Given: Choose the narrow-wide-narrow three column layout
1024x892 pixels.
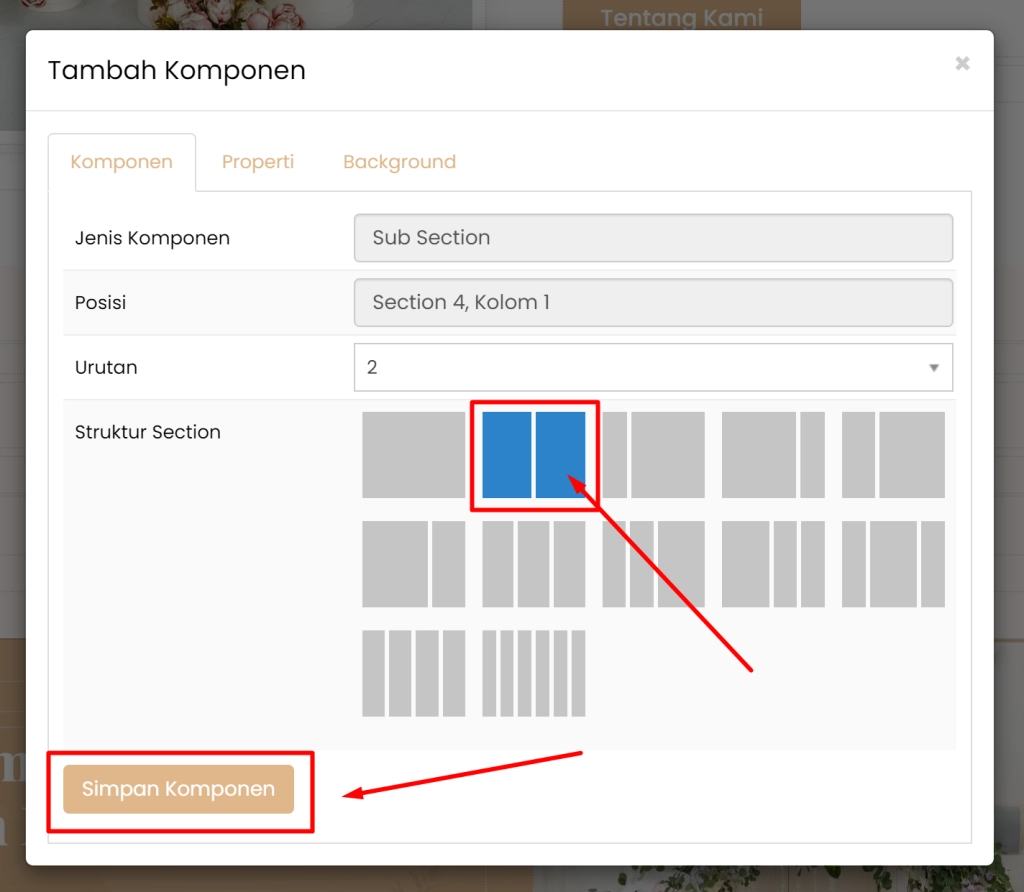Looking at the screenshot, I should click(893, 564).
